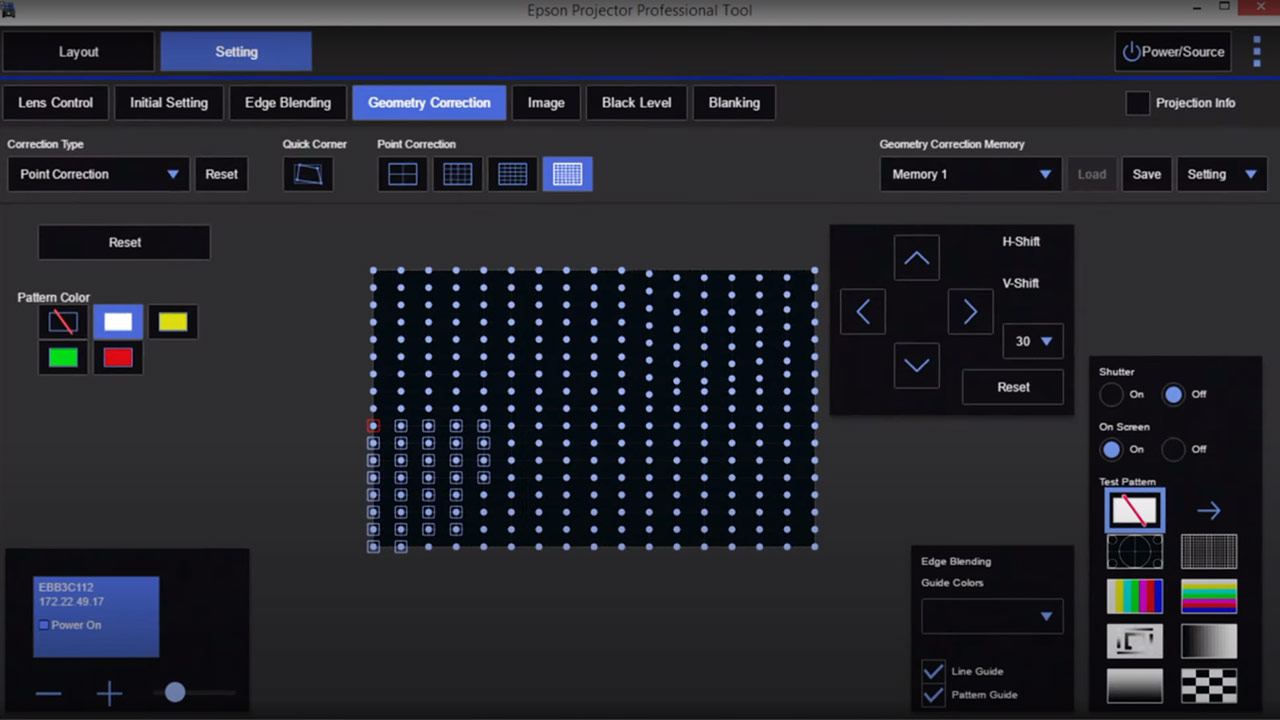Enable the Projection Info checkbox
This screenshot has height=720, width=1280.
[x=1137, y=103]
